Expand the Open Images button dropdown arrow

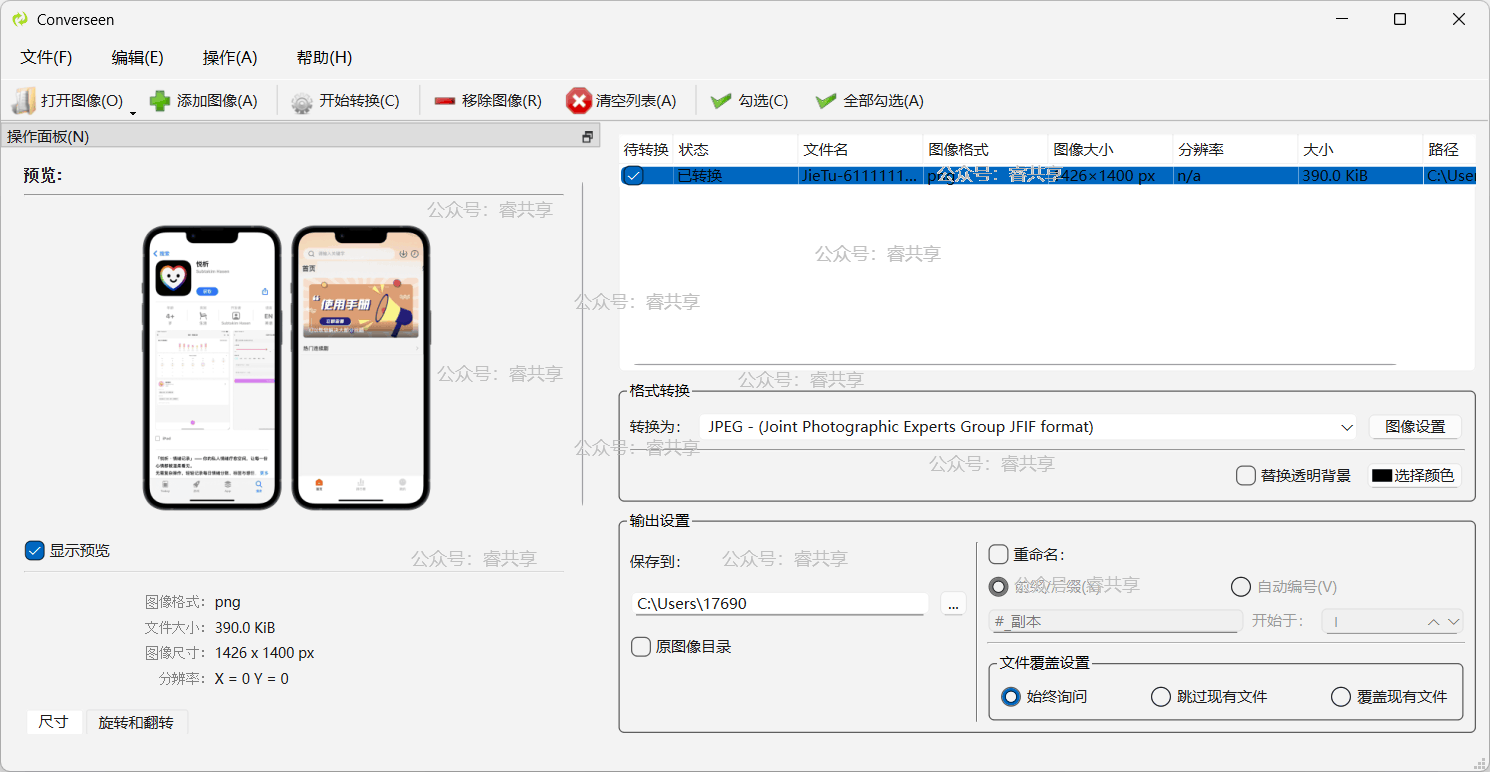tap(133, 112)
